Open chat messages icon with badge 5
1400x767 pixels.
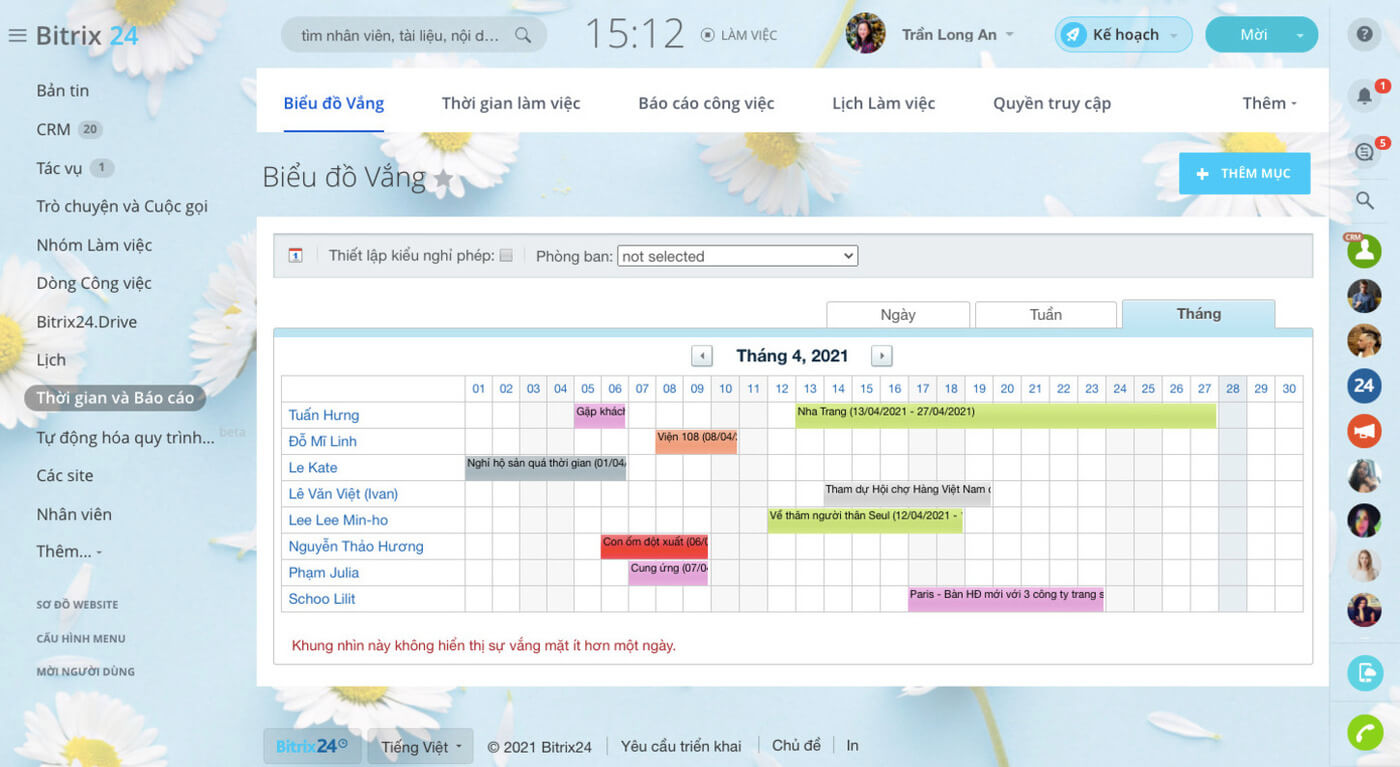(1364, 152)
